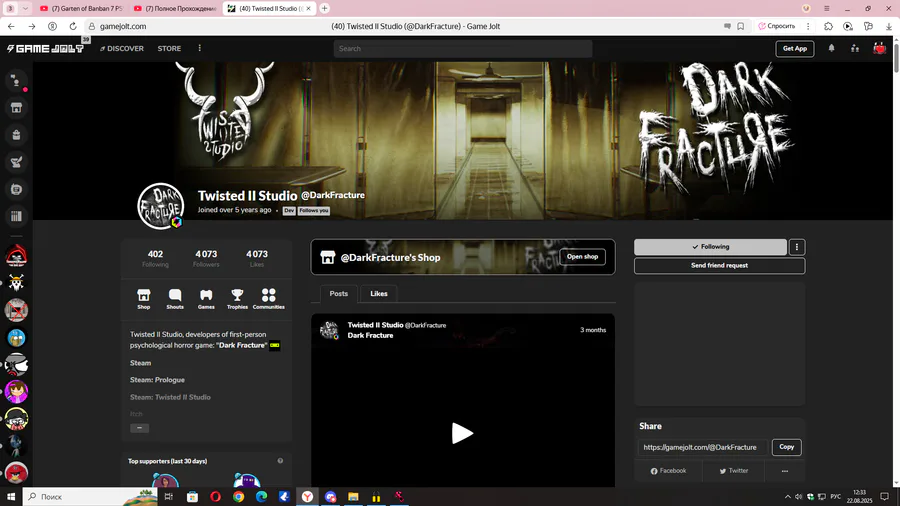
Task: Select the Posts tab
Action: pyautogui.click(x=339, y=293)
